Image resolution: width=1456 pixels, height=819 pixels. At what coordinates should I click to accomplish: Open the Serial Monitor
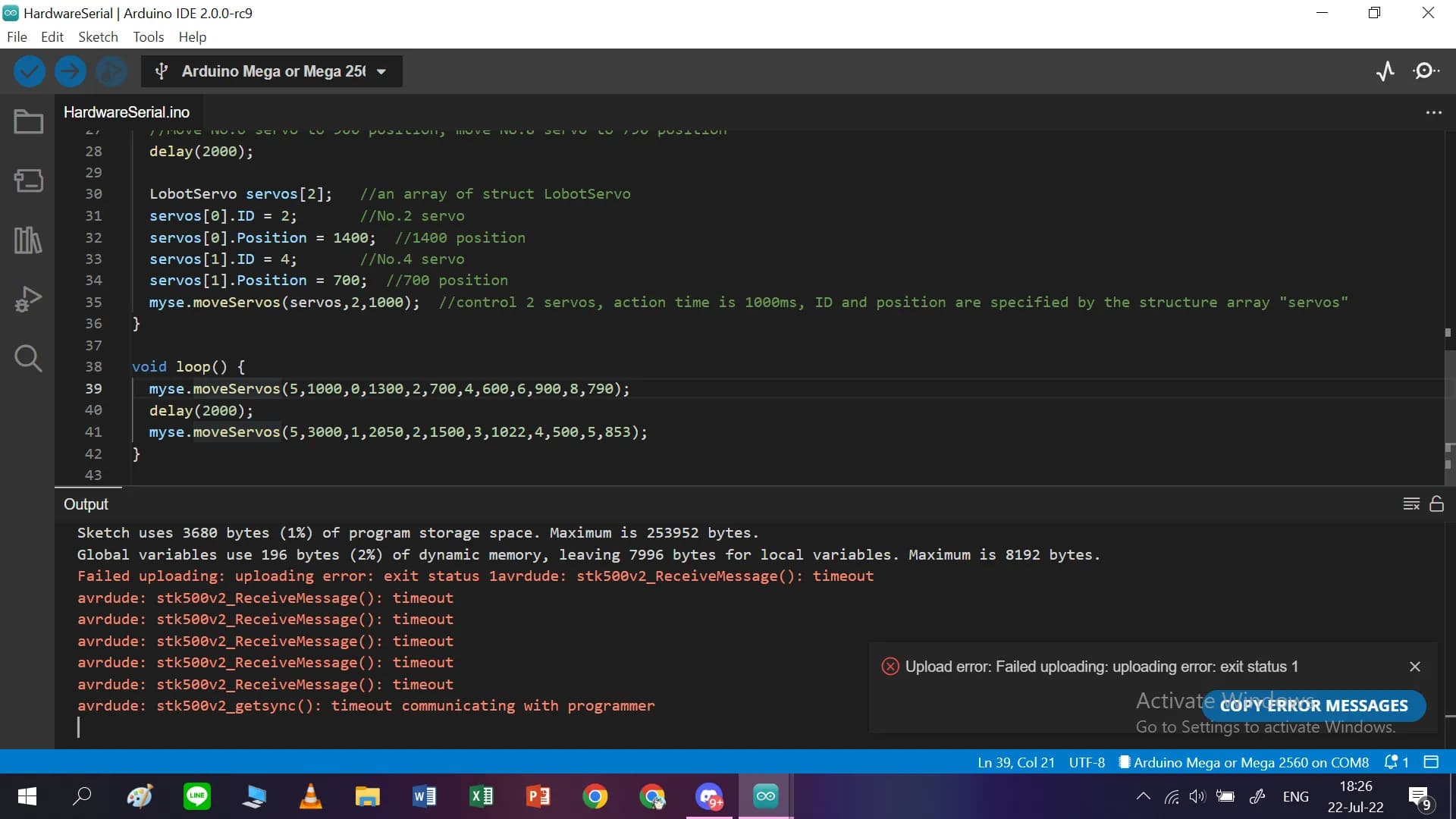tap(1426, 71)
